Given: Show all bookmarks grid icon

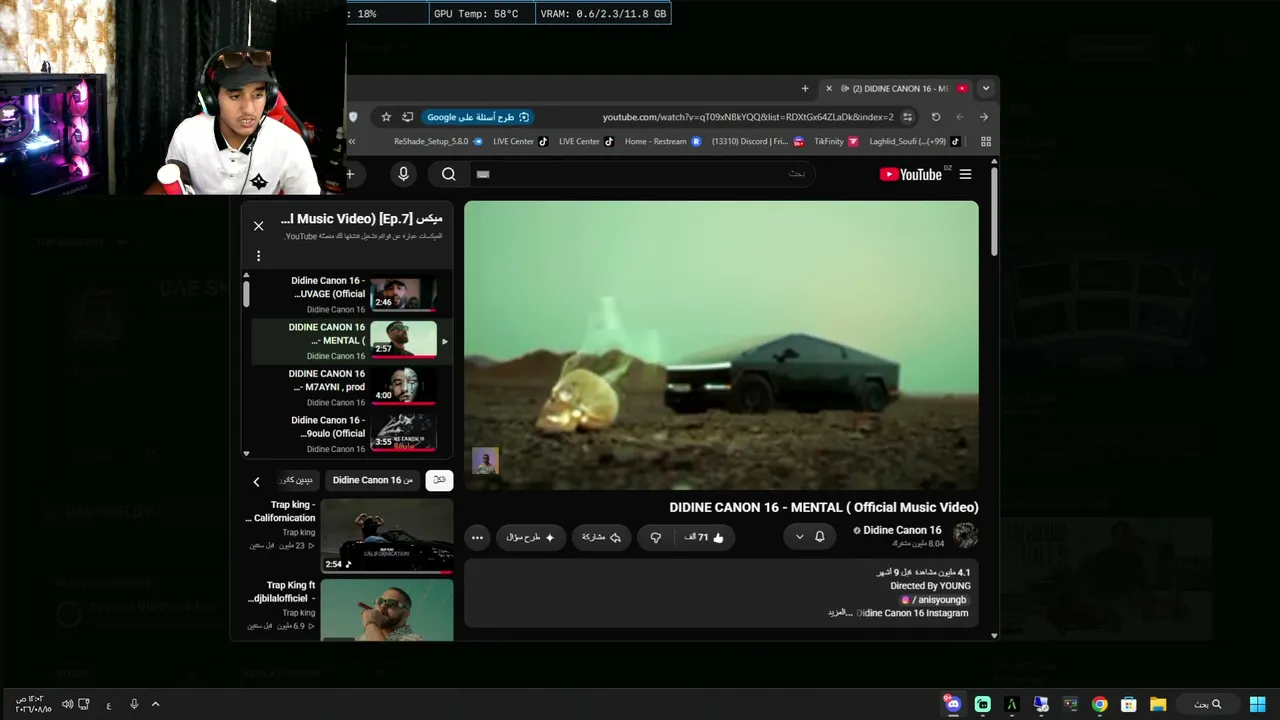Looking at the screenshot, I should pos(986,142).
